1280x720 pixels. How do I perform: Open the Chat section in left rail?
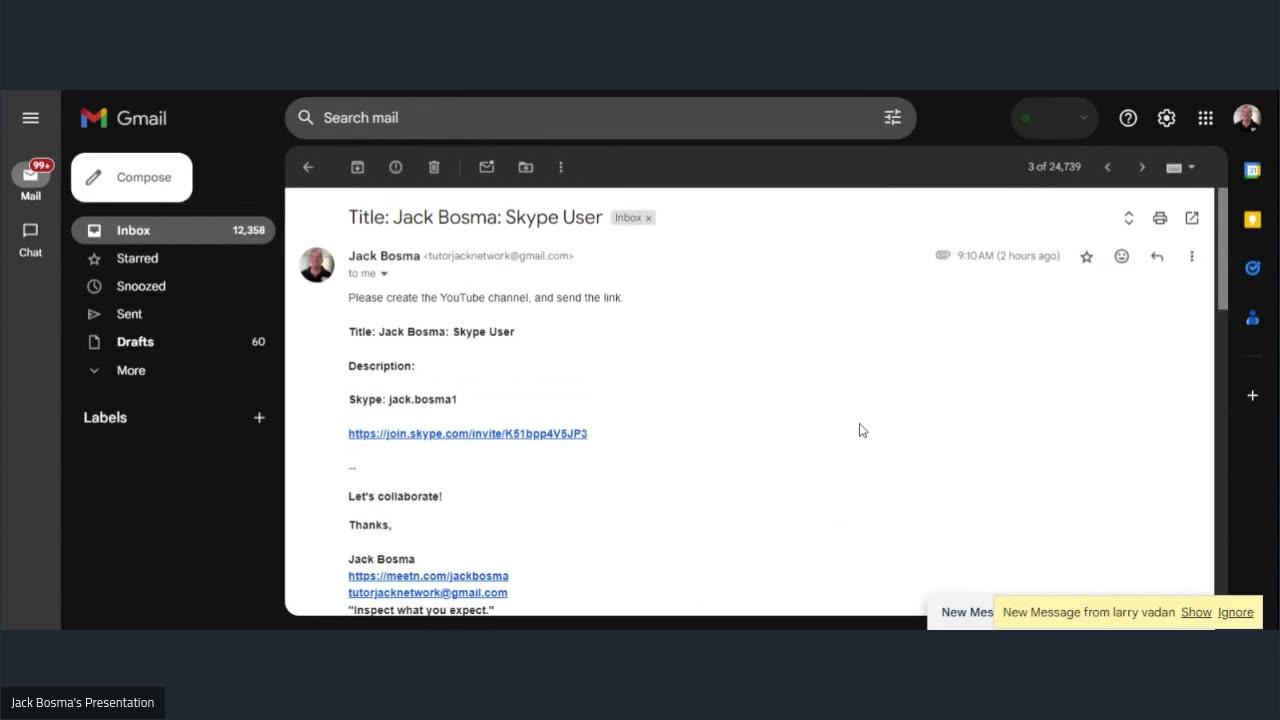(x=30, y=239)
